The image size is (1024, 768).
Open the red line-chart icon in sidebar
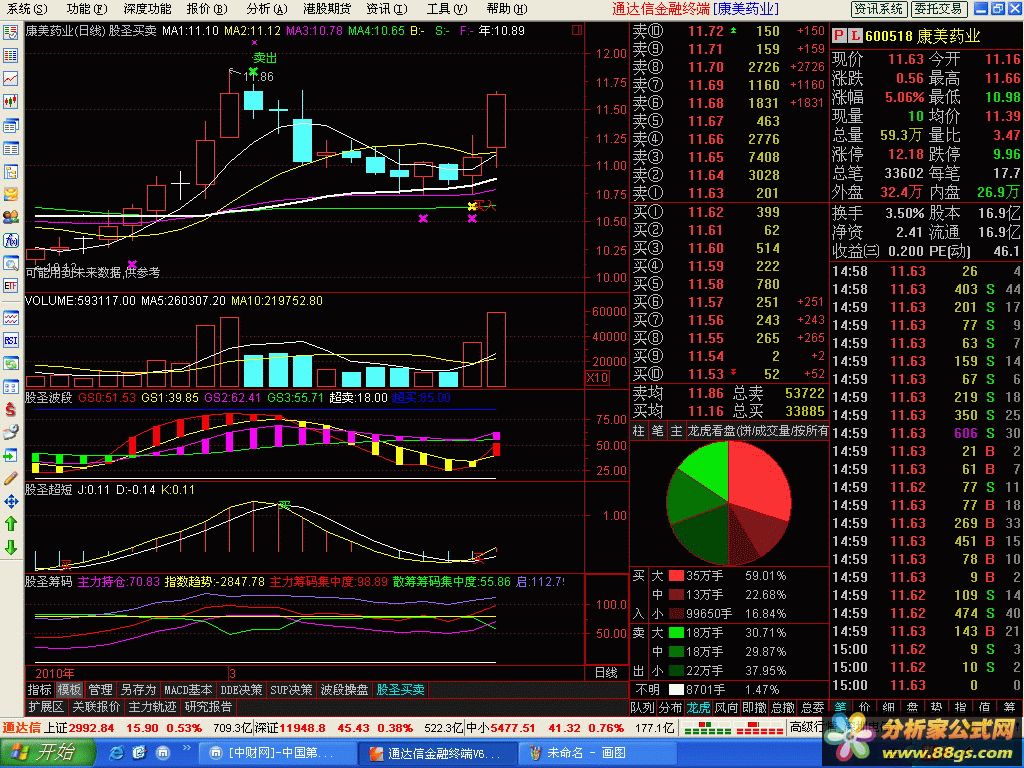coord(11,78)
